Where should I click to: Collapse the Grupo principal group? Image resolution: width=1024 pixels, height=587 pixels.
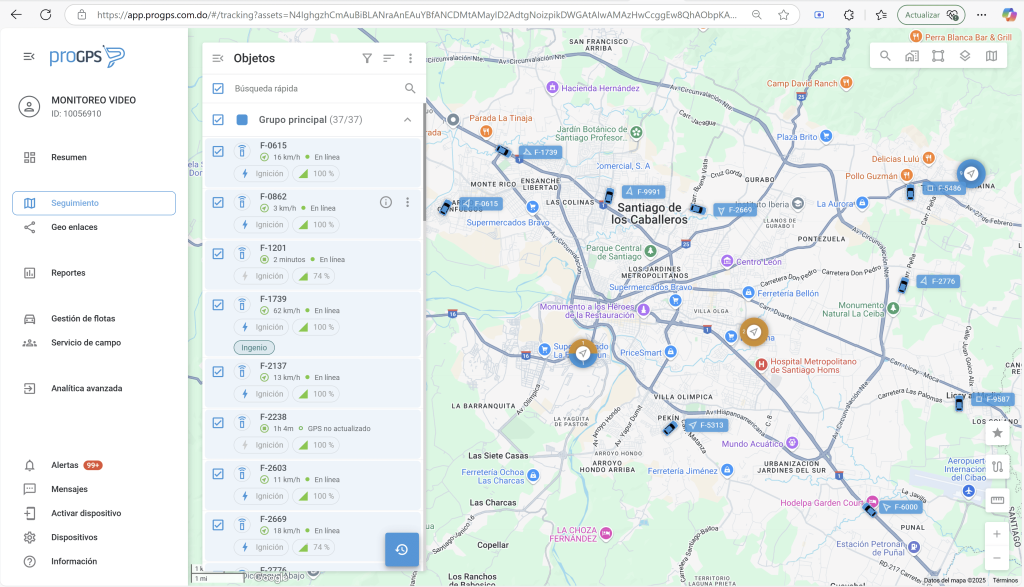tap(408, 119)
